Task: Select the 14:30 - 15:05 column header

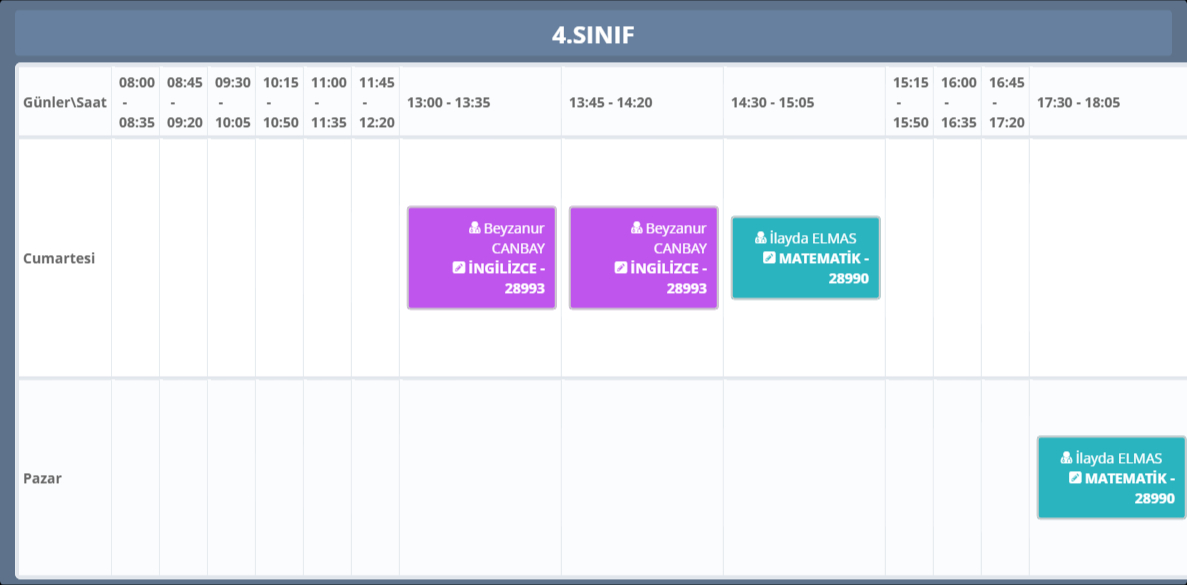Action: [772, 102]
